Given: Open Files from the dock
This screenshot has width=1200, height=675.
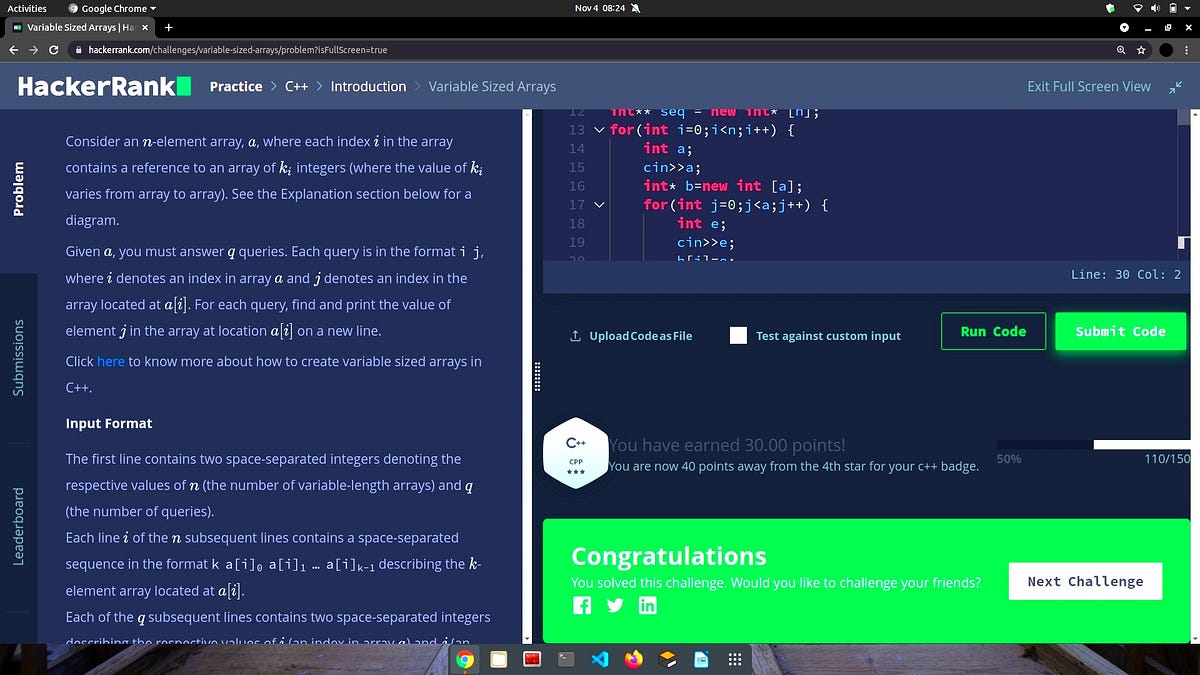Looking at the screenshot, I should pyautogui.click(x=499, y=659).
